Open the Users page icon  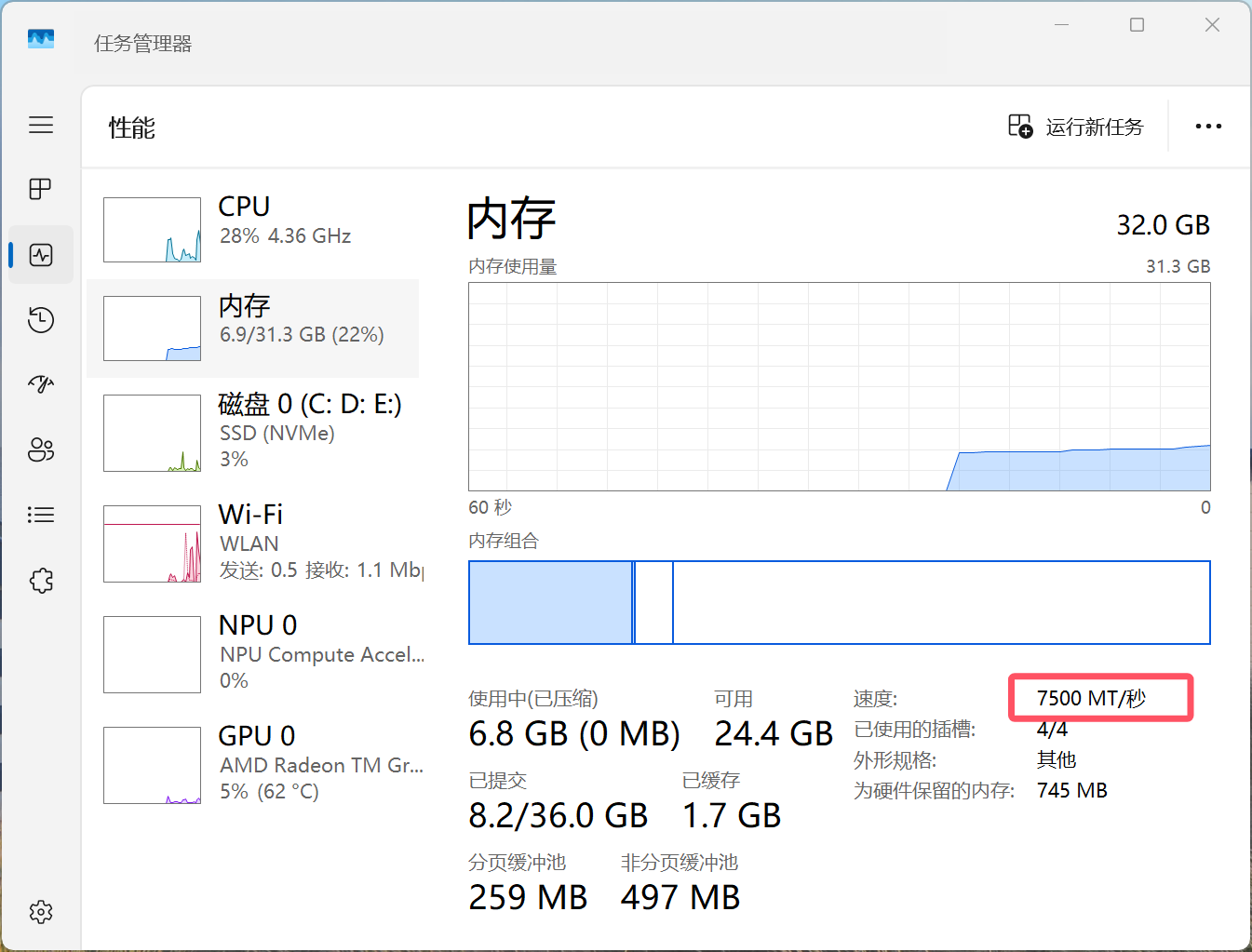[x=41, y=450]
